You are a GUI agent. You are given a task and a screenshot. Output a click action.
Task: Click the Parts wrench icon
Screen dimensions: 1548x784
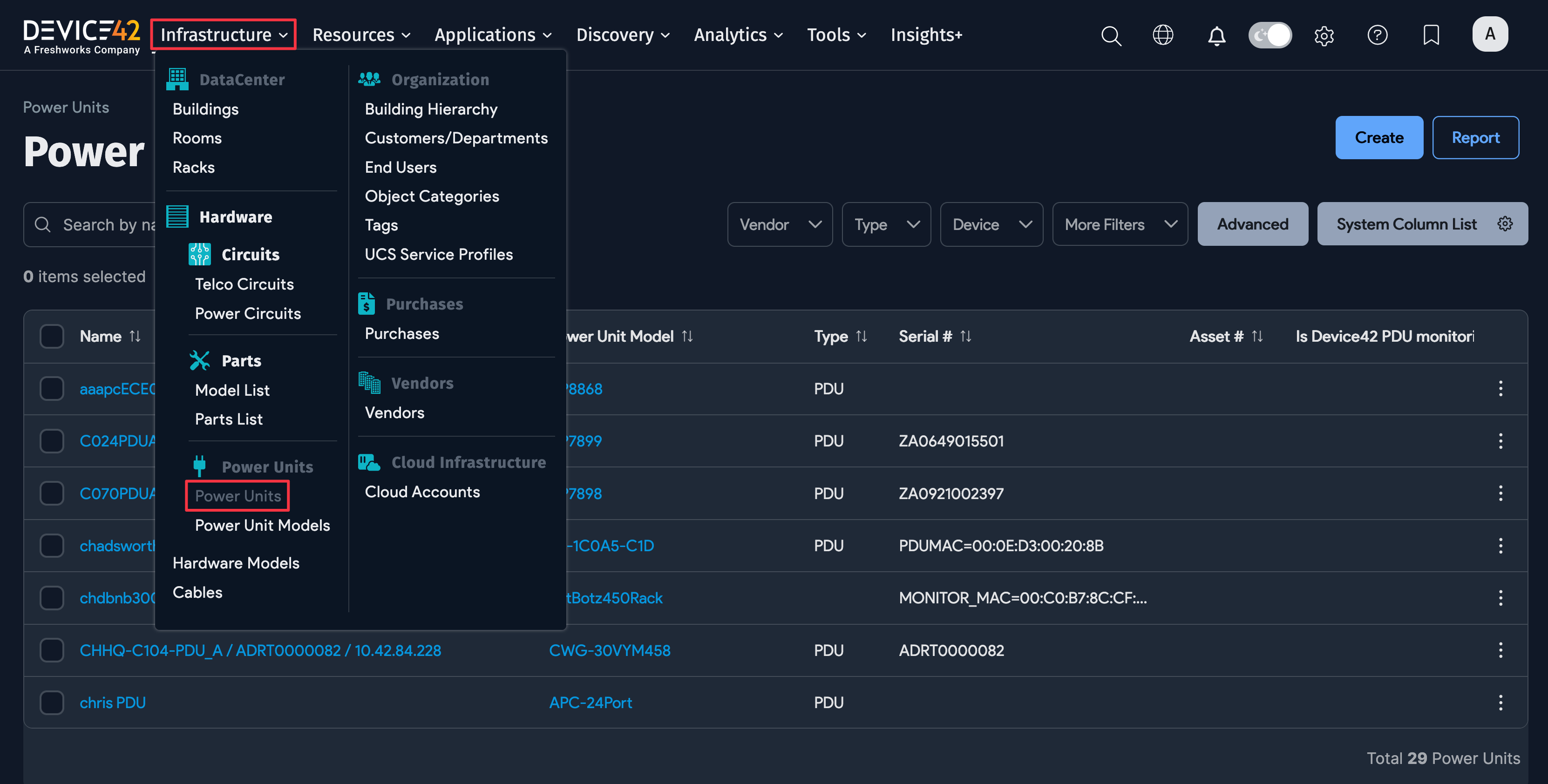pyautogui.click(x=199, y=360)
